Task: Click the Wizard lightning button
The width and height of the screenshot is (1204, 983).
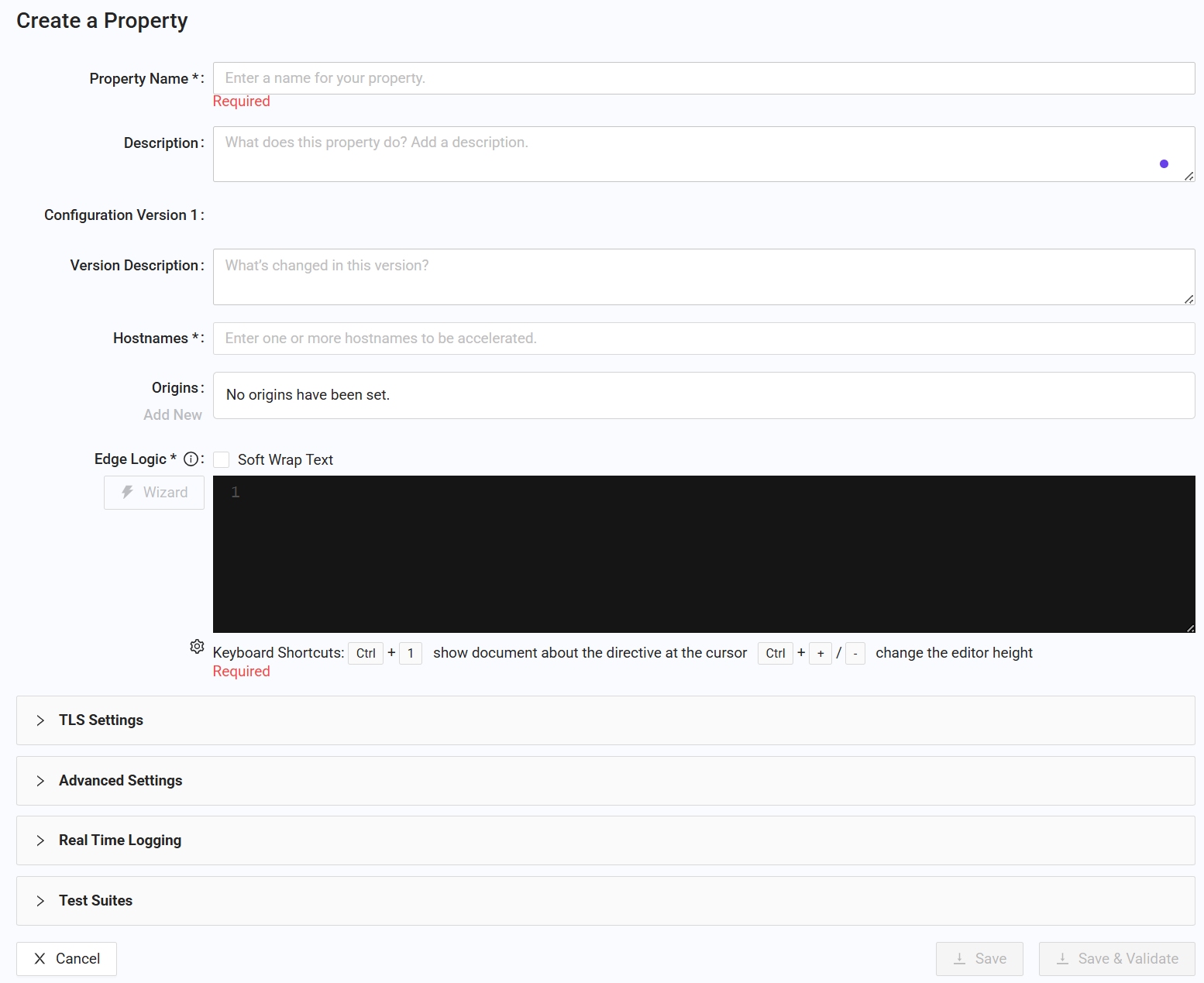Action: pos(154,493)
